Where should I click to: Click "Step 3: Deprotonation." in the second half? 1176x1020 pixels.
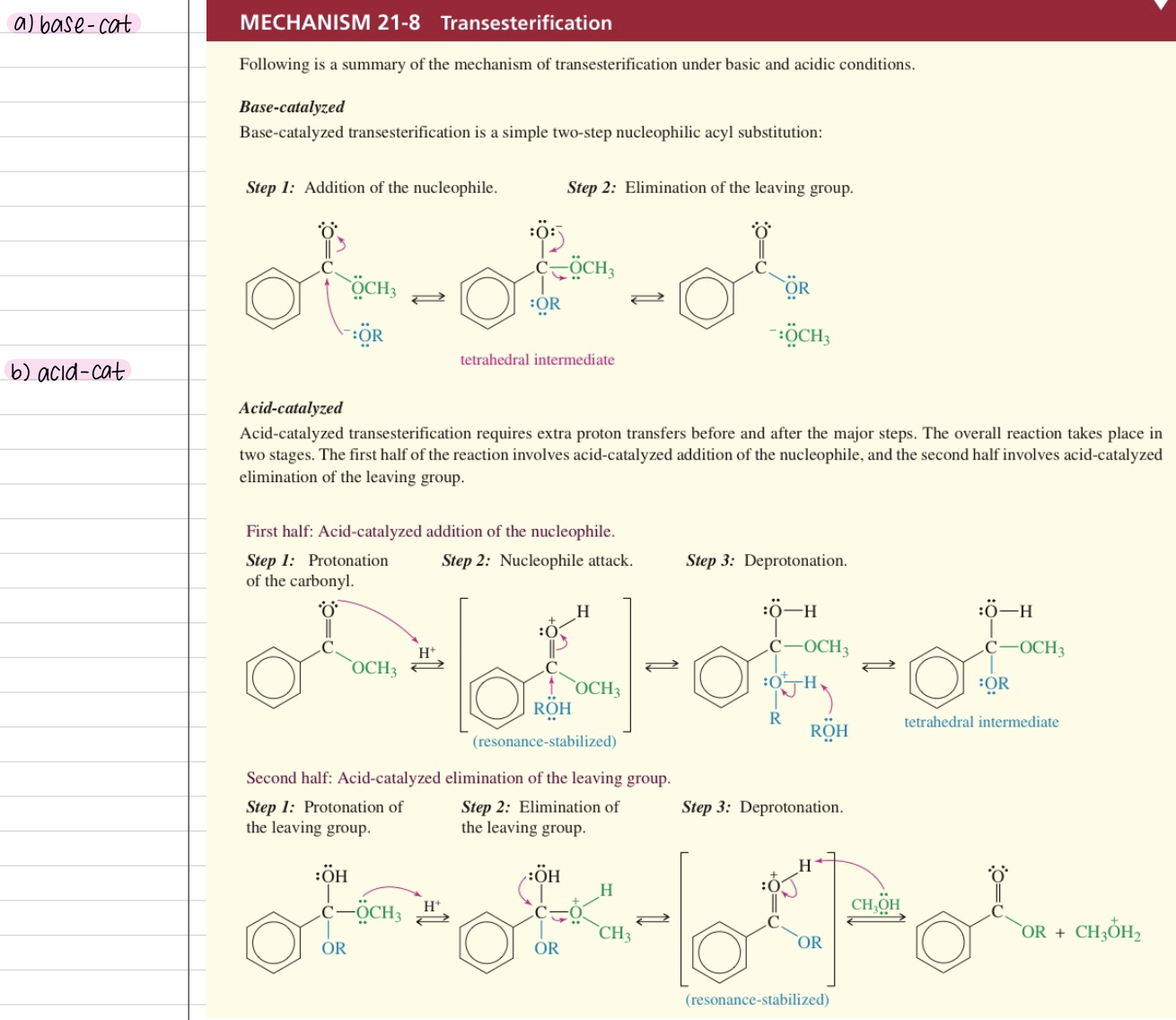(762, 807)
